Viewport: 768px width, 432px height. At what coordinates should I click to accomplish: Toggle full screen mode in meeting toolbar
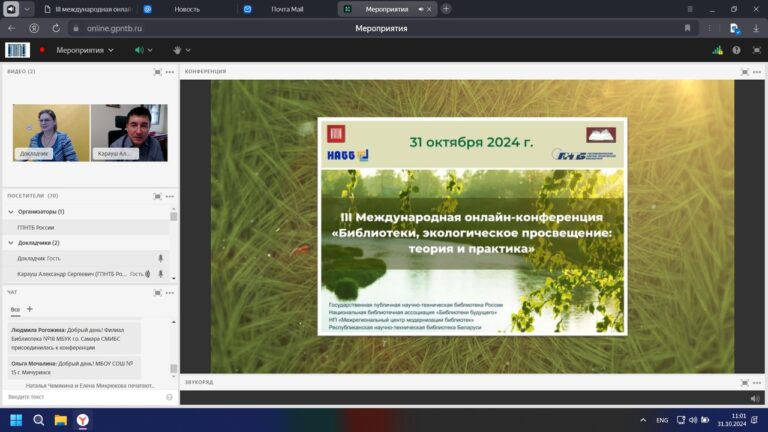(754, 50)
